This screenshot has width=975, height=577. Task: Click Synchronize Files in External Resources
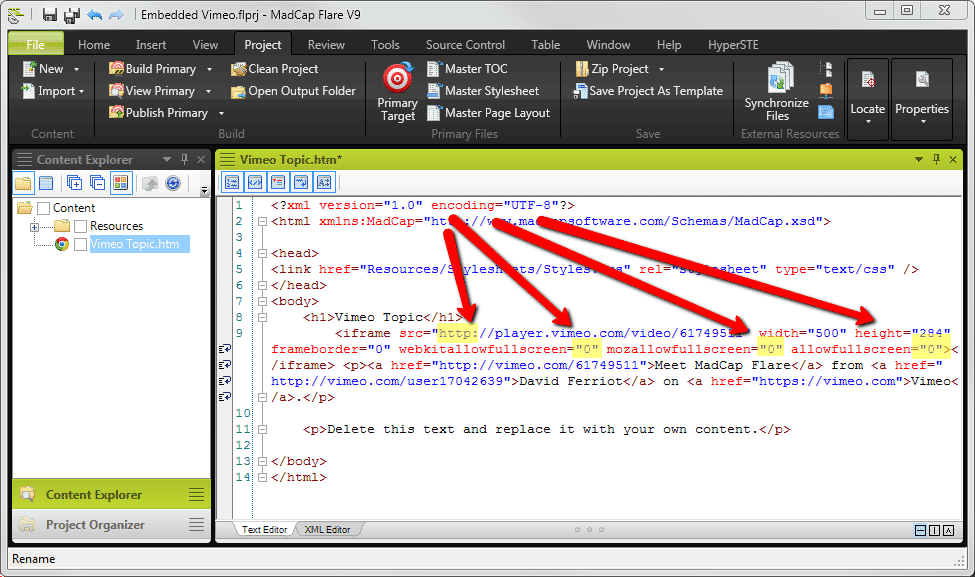click(777, 92)
